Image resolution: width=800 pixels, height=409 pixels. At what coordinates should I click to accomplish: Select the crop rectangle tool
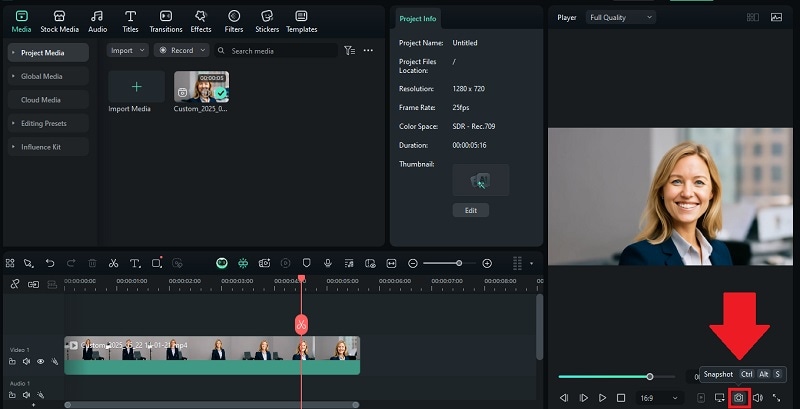coord(157,263)
